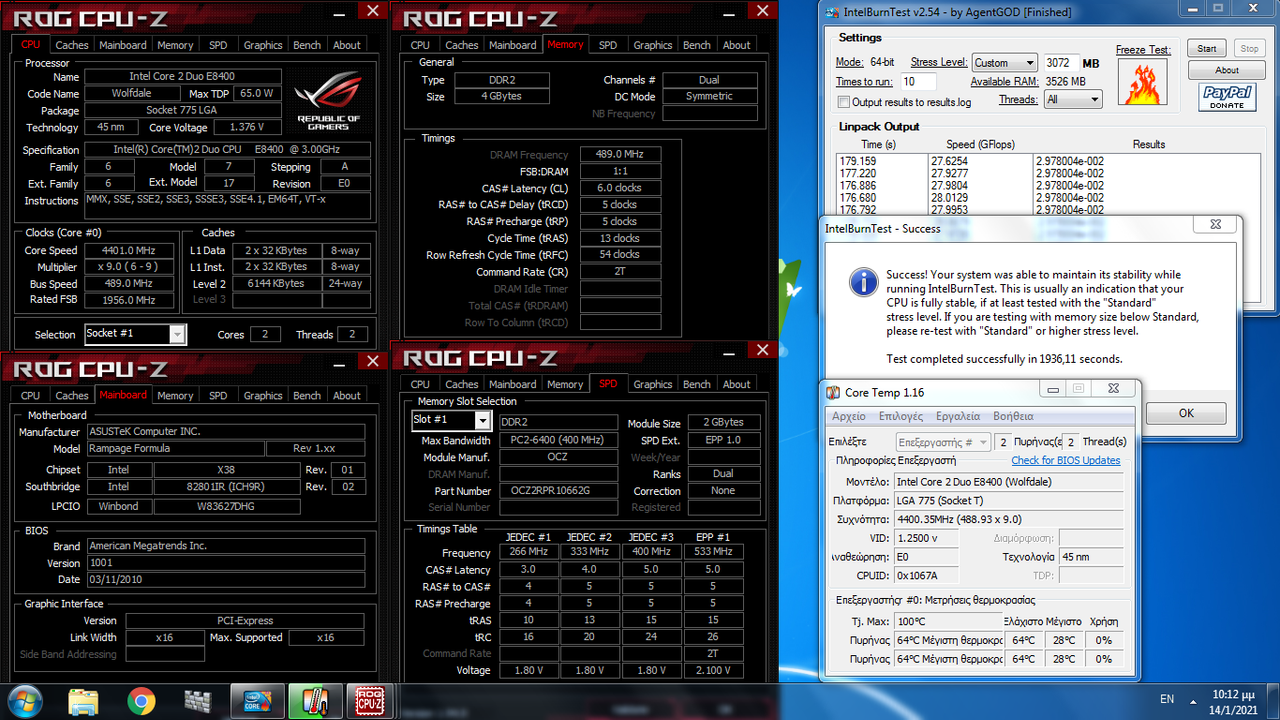1280x720 pixels.
Task: Open About tab in Memory window
Action: click(737, 45)
